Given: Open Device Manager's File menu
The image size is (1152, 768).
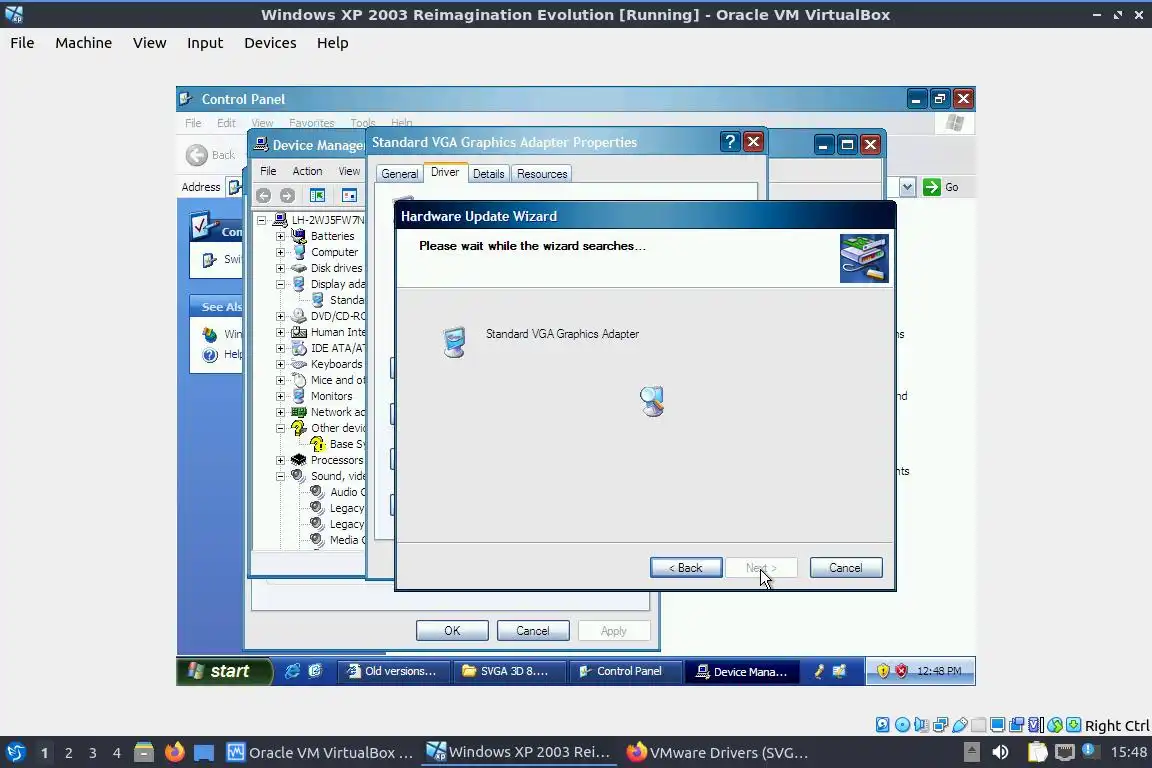Looking at the screenshot, I should click(268, 171).
